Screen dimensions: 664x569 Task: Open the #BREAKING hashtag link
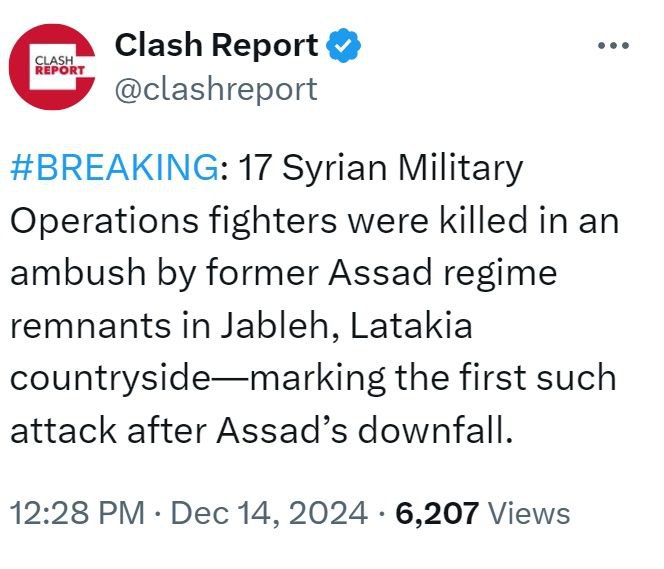click(x=113, y=169)
